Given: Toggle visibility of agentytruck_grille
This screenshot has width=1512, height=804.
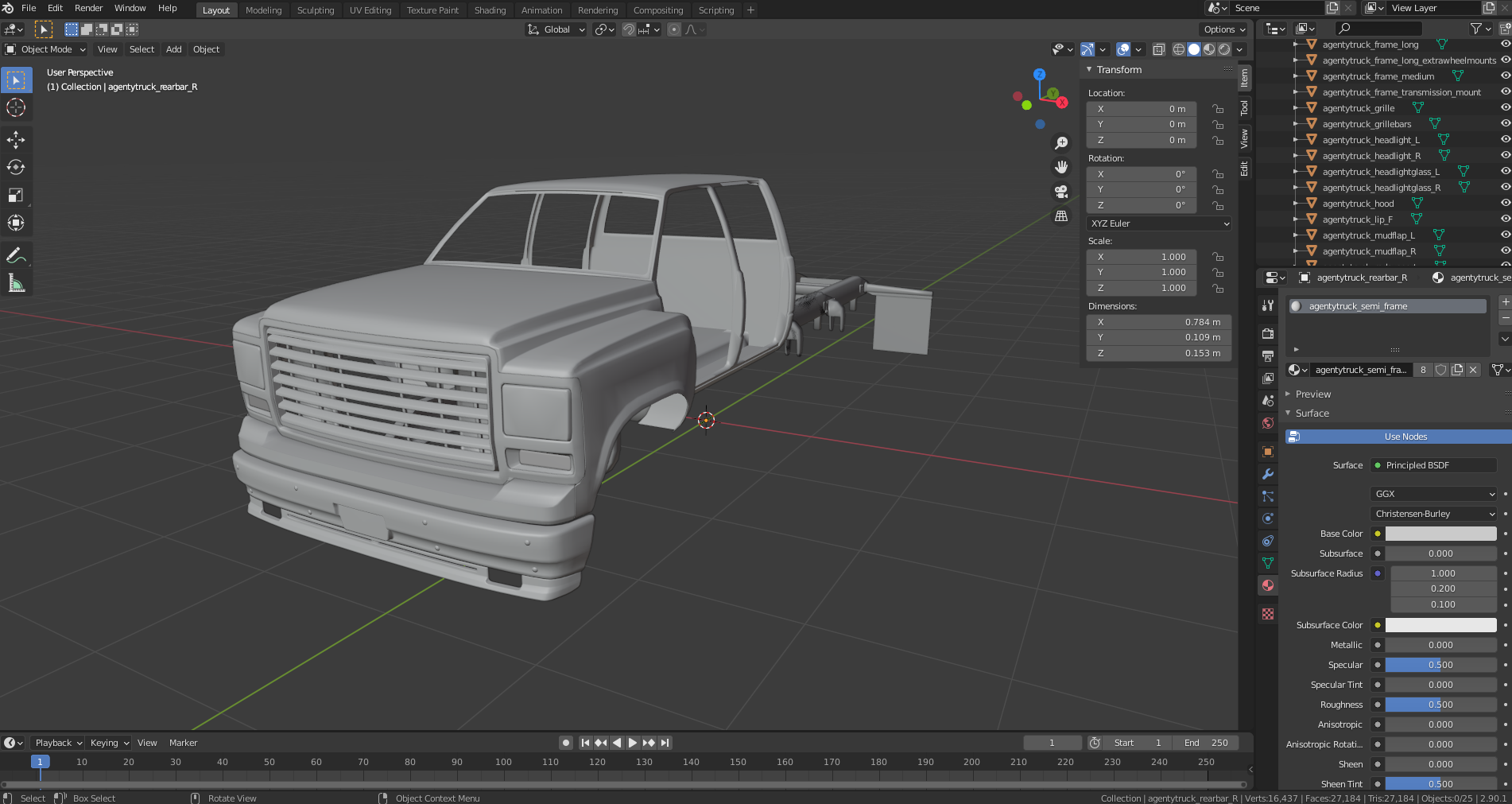Looking at the screenshot, I should click(x=1505, y=108).
